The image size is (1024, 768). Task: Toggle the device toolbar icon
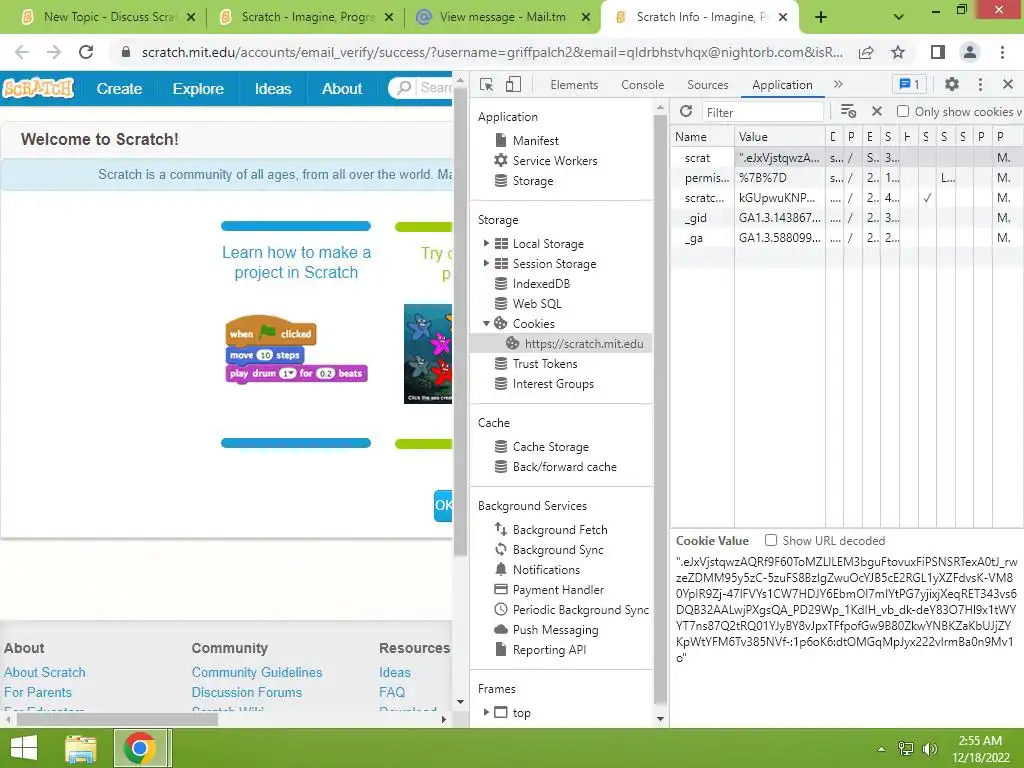pos(513,84)
